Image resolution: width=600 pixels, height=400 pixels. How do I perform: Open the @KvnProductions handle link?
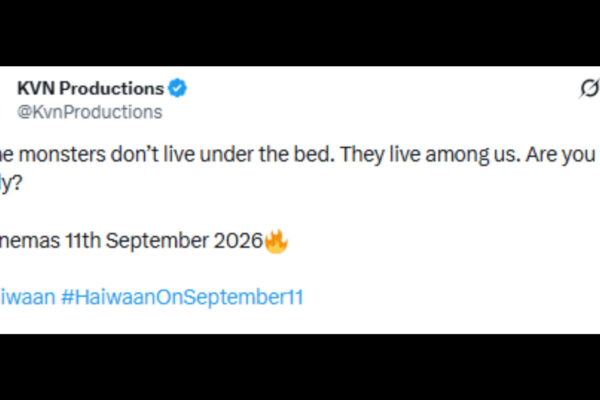coord(90,112)
